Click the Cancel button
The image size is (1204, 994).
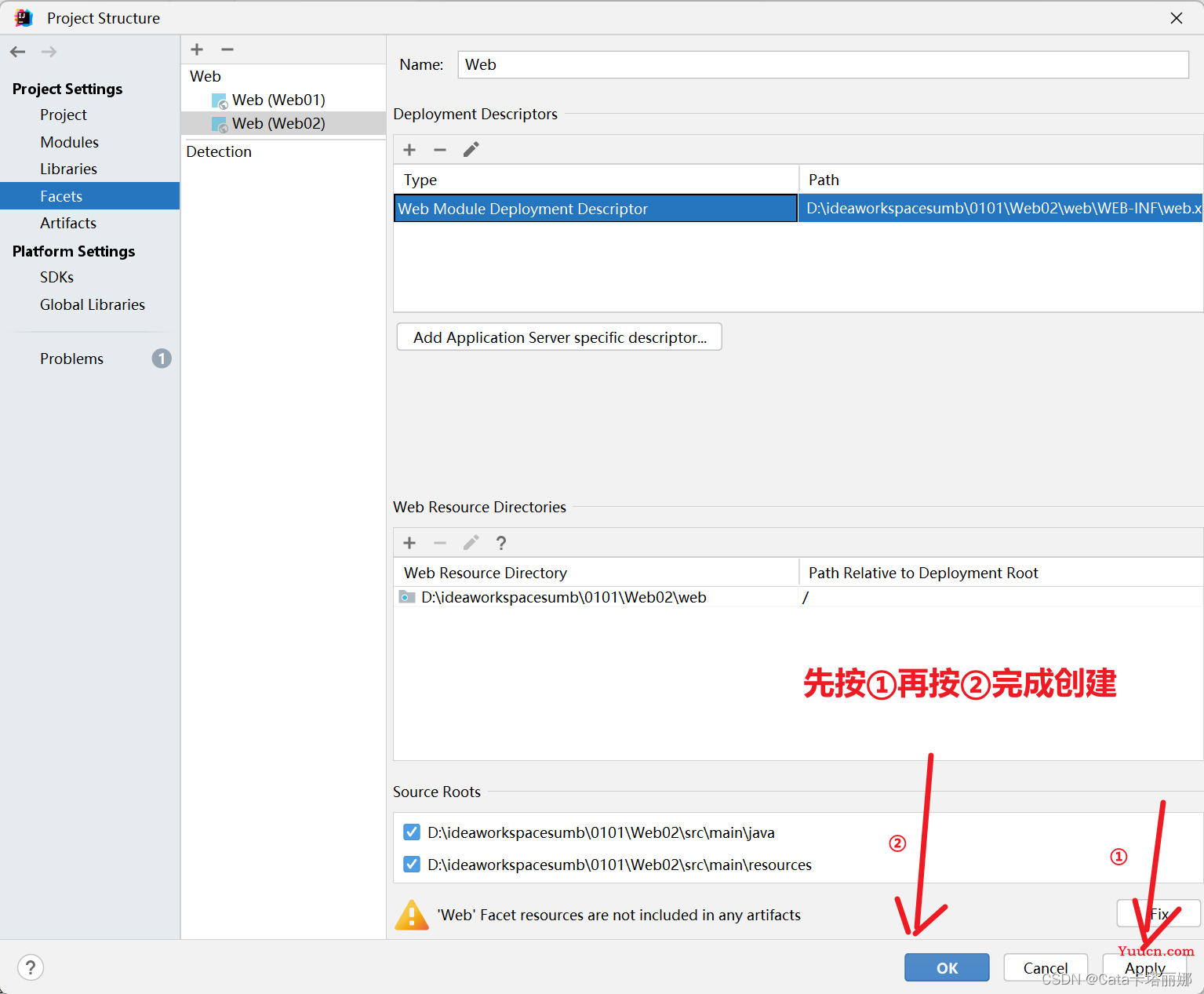click(x=1046, y=967)
